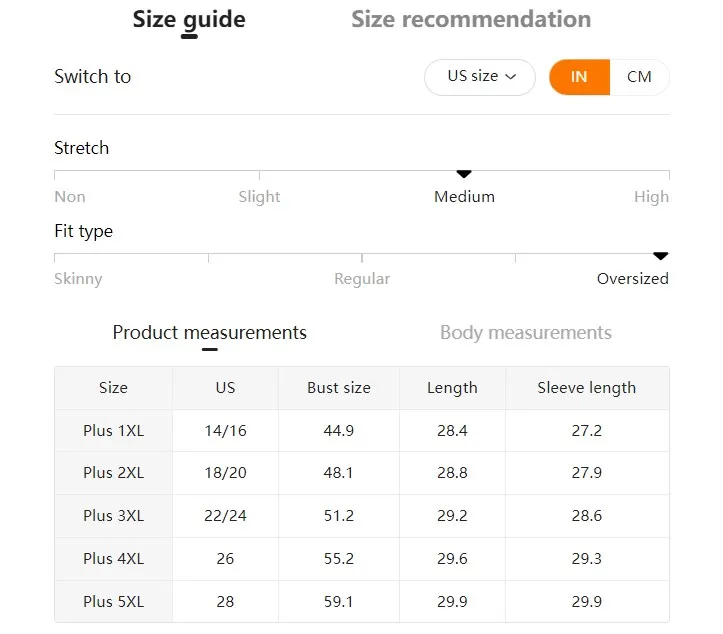
Task: Click the Fit type marker at Oversized
Action: (x=660, y=256)
